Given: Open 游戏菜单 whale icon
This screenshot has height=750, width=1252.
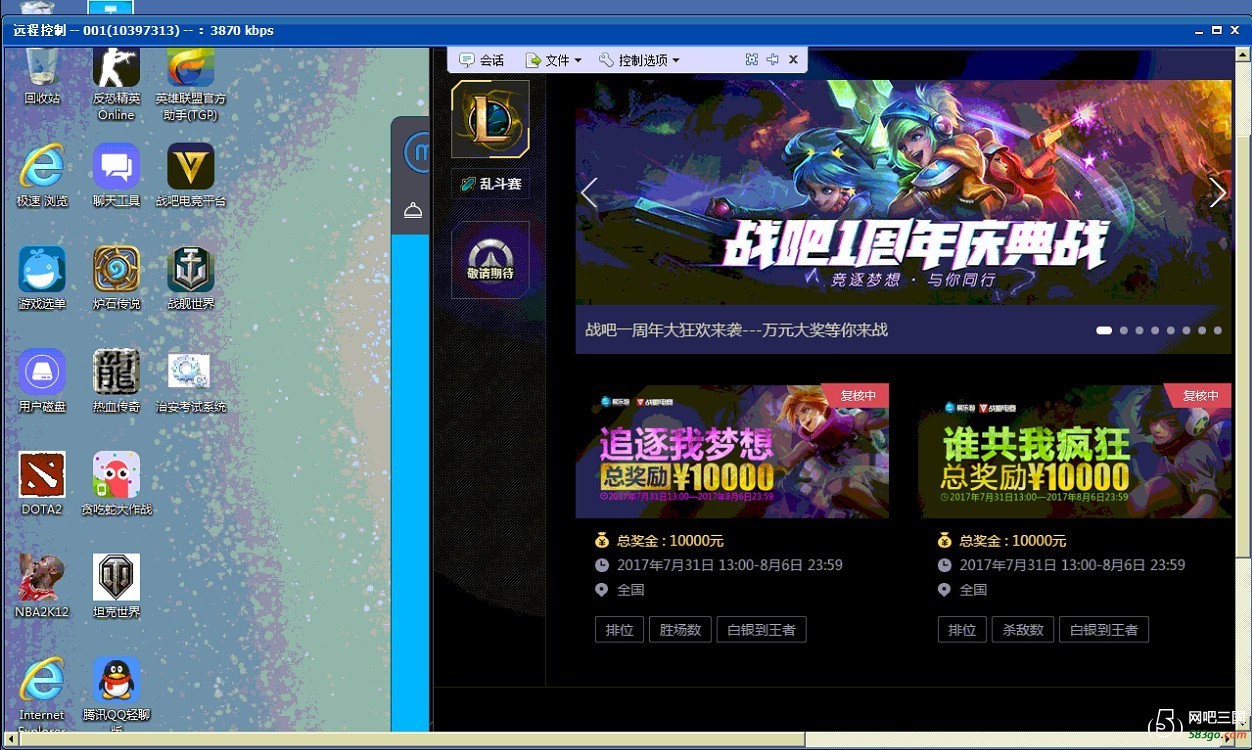Looking at the screenshot, I should (x=42, y=278).
